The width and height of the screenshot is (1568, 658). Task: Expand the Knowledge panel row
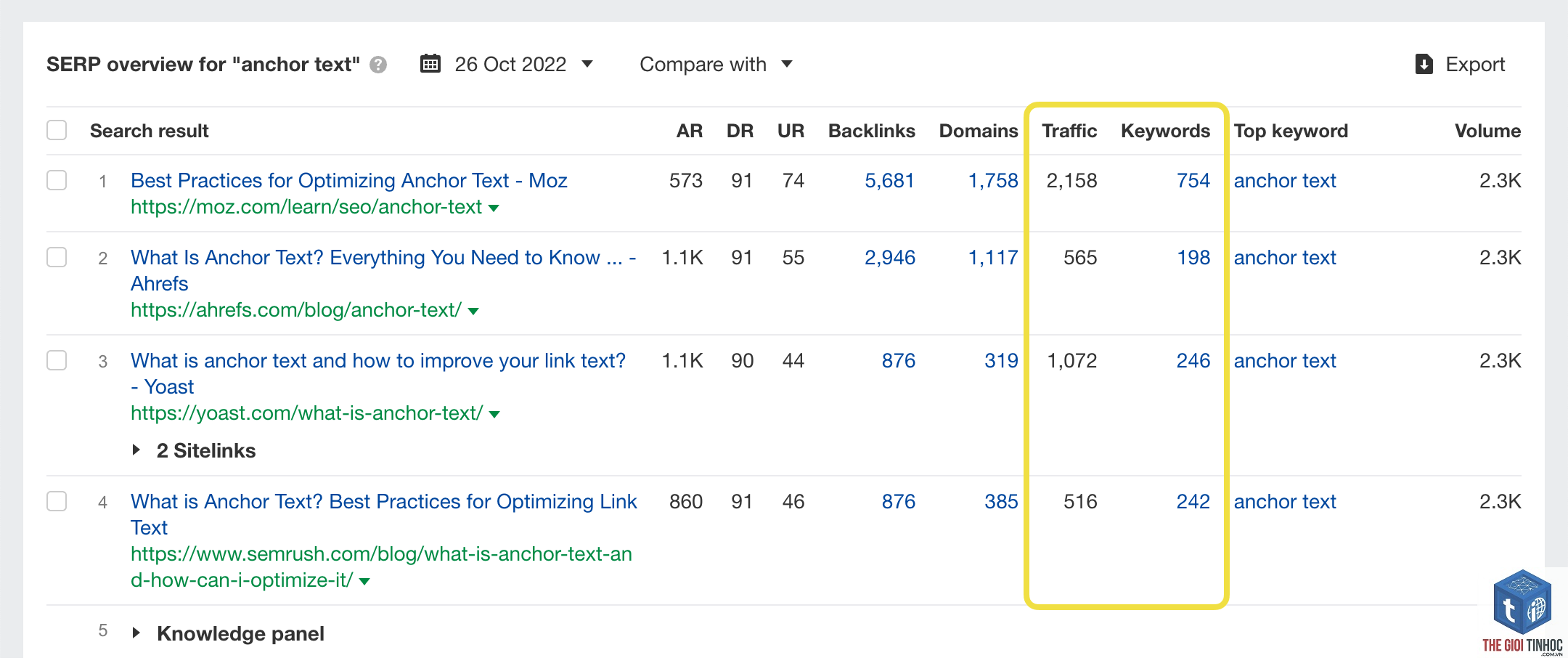click(x=136, y=633)
